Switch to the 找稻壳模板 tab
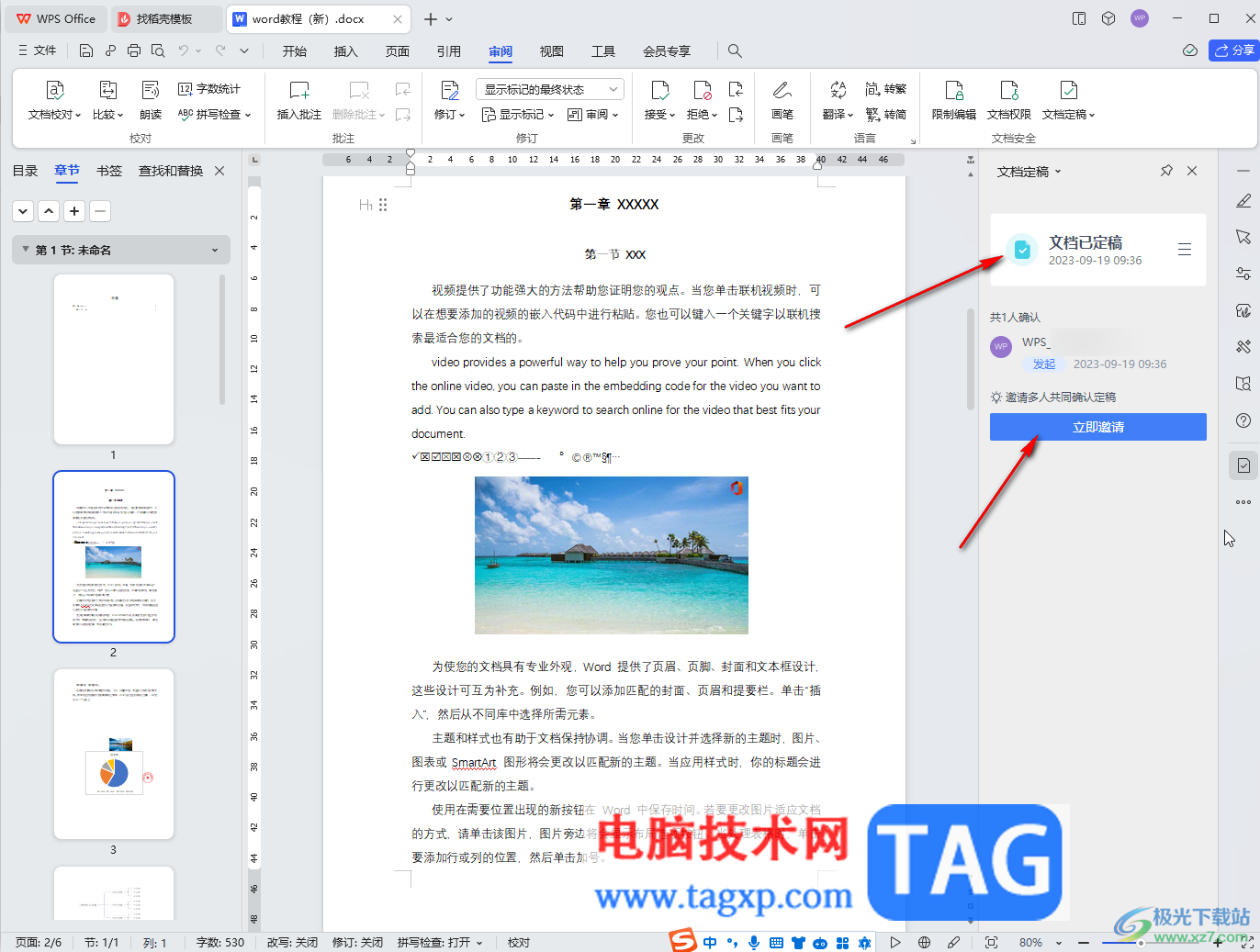This screenshot has height=952, width=1260. coord(166,18)
